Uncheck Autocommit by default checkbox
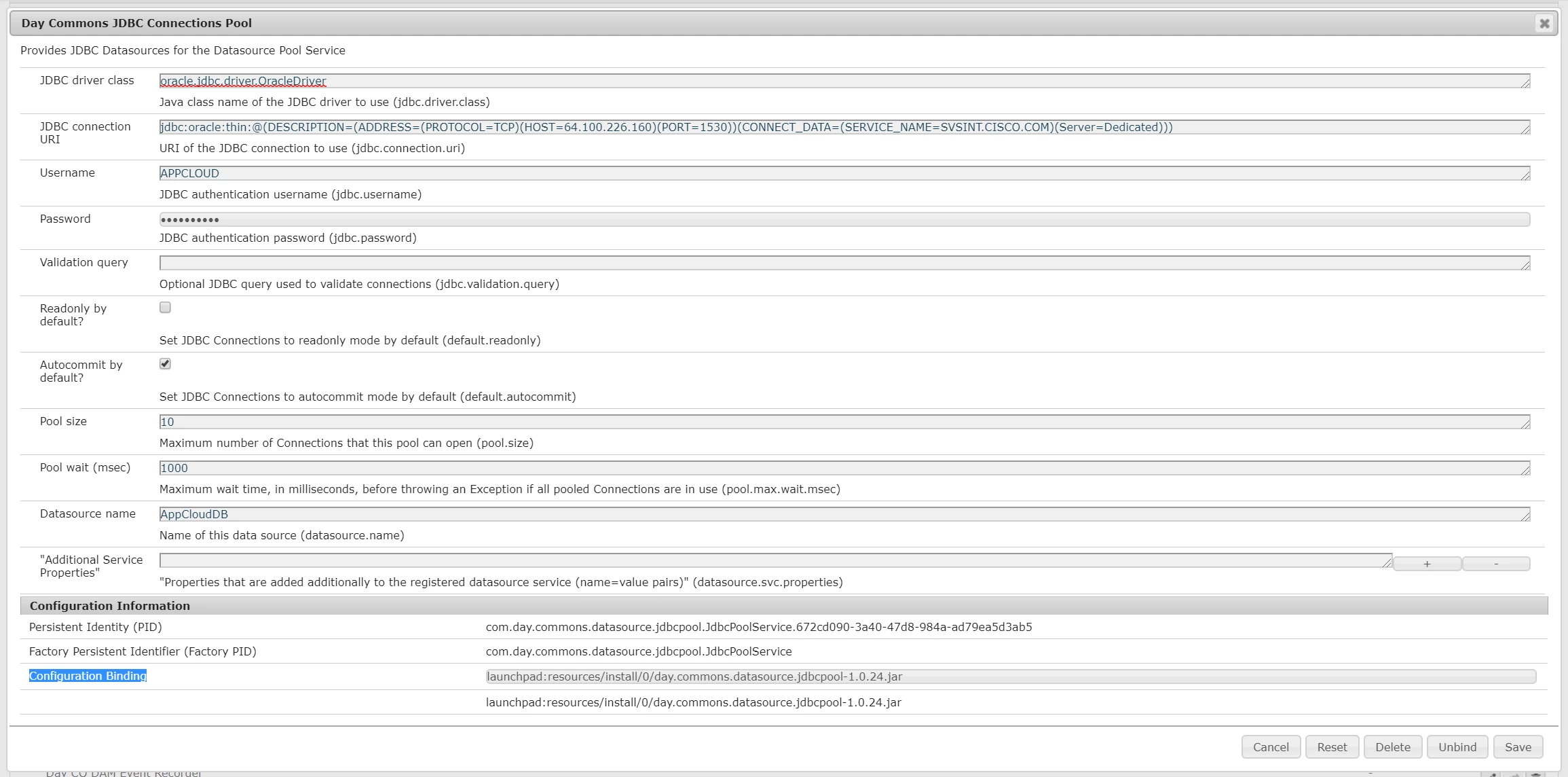Viewport: 1568px width, 777px height. click(x=165, y=364)
